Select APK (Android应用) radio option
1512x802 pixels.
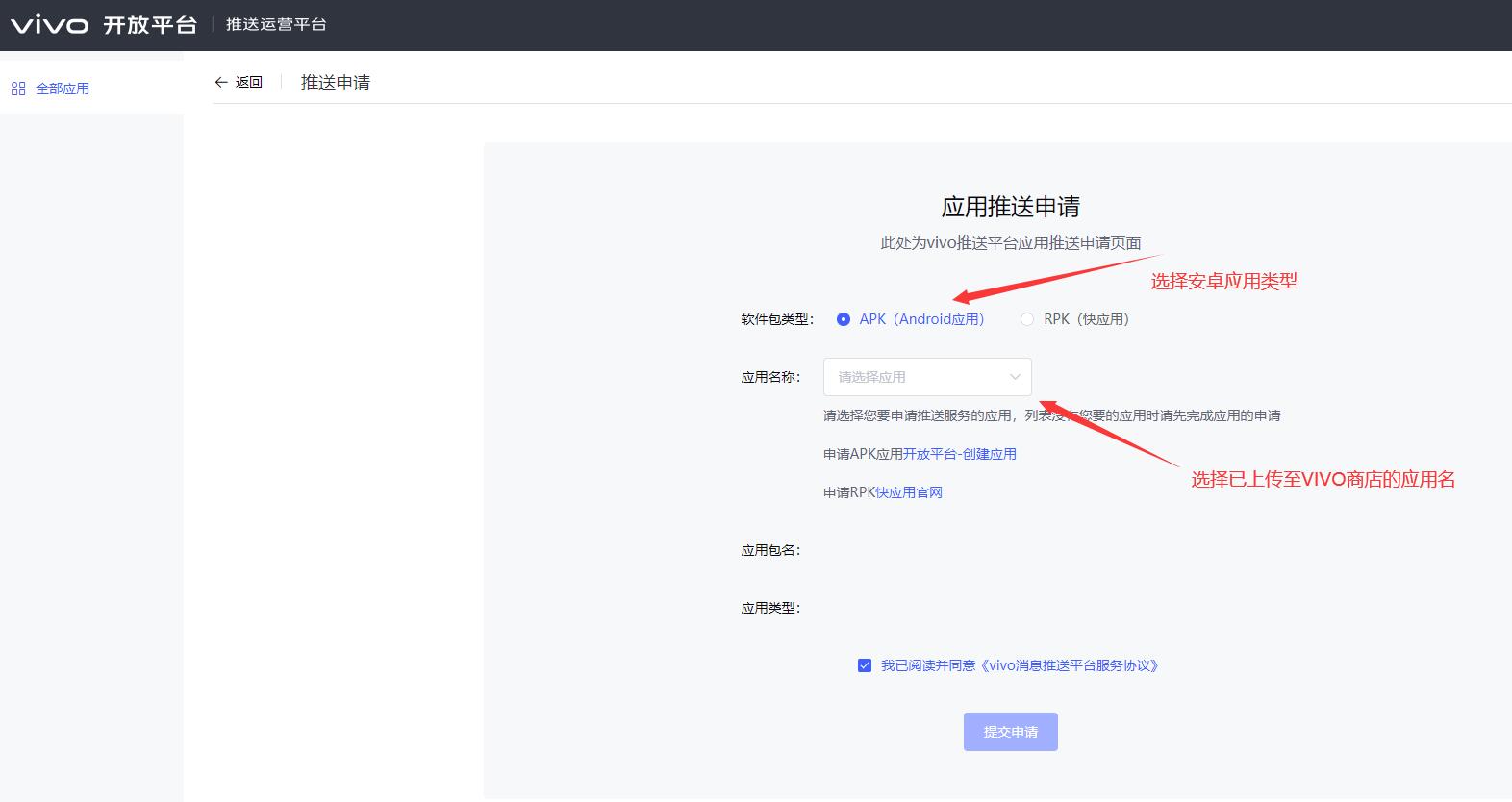tap(911, 319)
